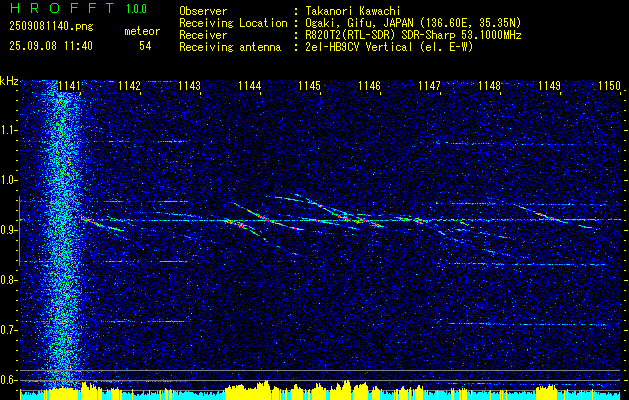Screen dimensions: 629x400
Task: Click time marker 1148
Action: click(489, 85)
